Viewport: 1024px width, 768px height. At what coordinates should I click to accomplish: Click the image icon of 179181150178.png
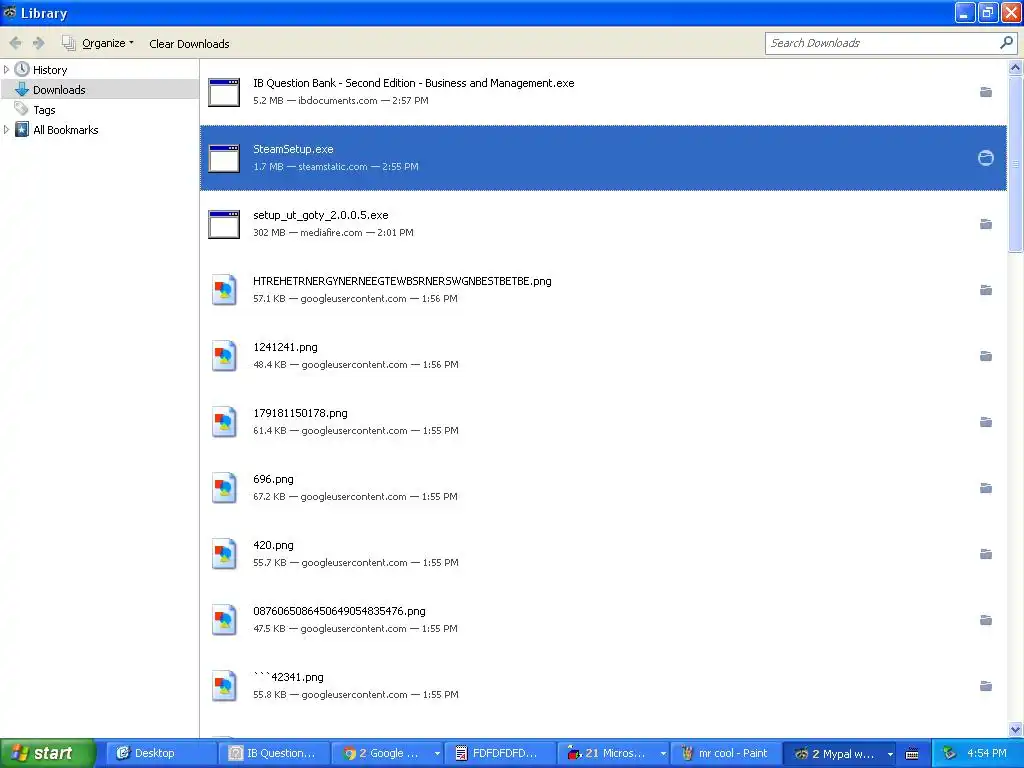point(224,422)
